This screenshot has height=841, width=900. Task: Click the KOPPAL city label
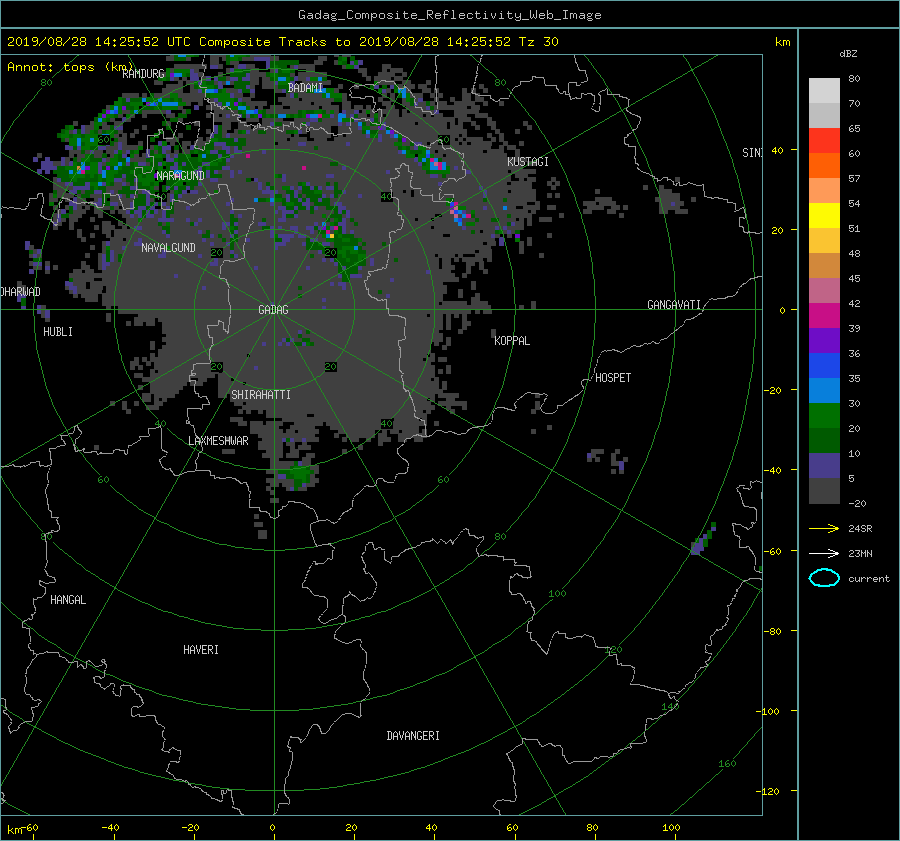pyautogui.click(x=512, y=341)
